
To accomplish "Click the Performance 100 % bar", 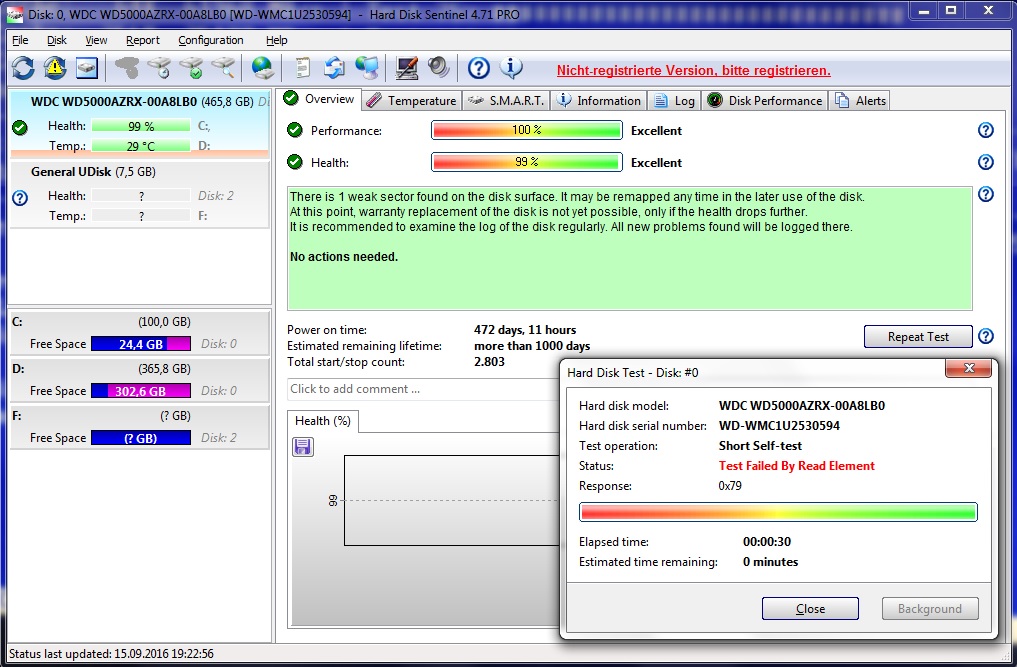I will 527,130.
